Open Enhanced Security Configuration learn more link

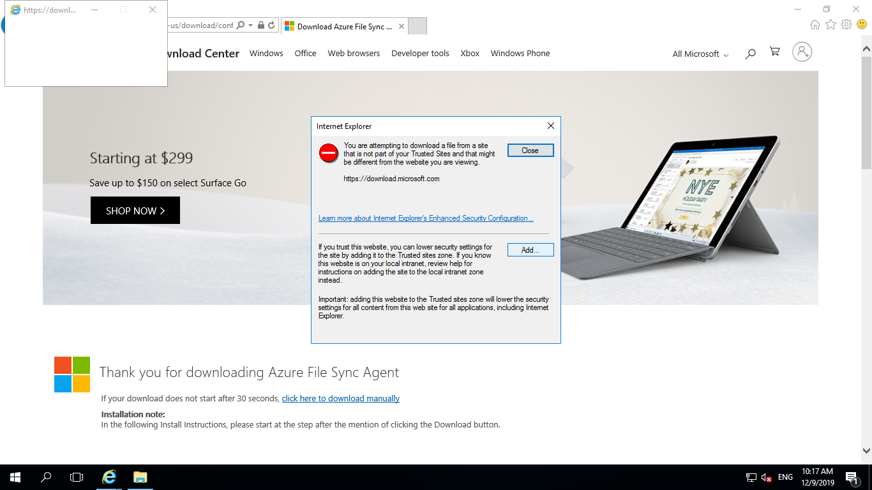(425, 218)
